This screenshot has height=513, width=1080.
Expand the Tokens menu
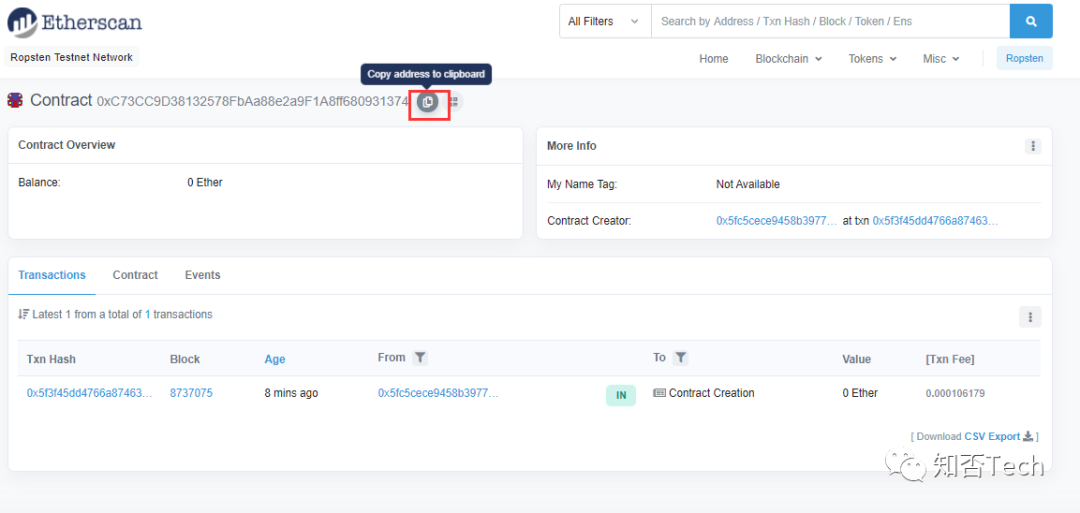pos(872,59)
